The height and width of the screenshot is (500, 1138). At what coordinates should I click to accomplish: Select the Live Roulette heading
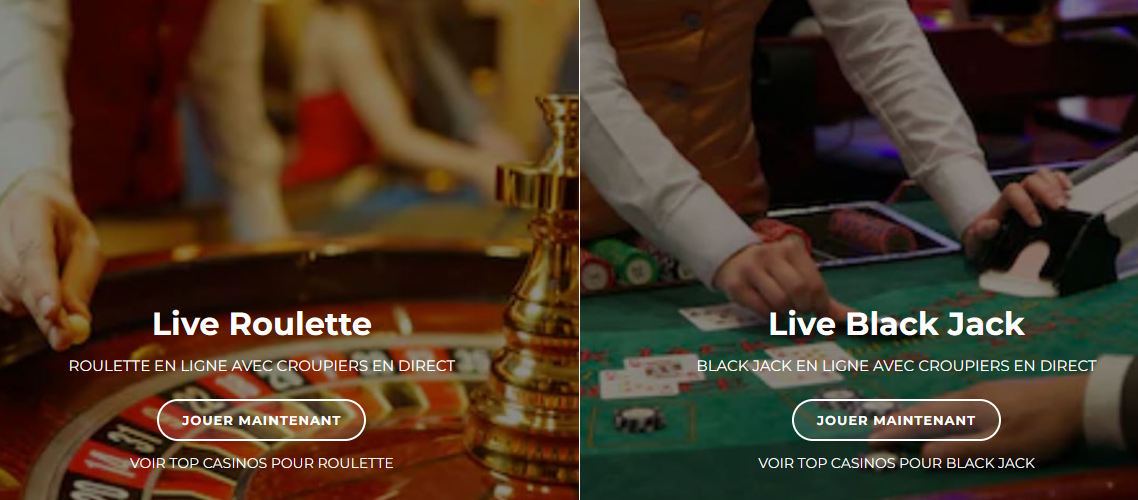pyautogui.click(x=261, y=324)
